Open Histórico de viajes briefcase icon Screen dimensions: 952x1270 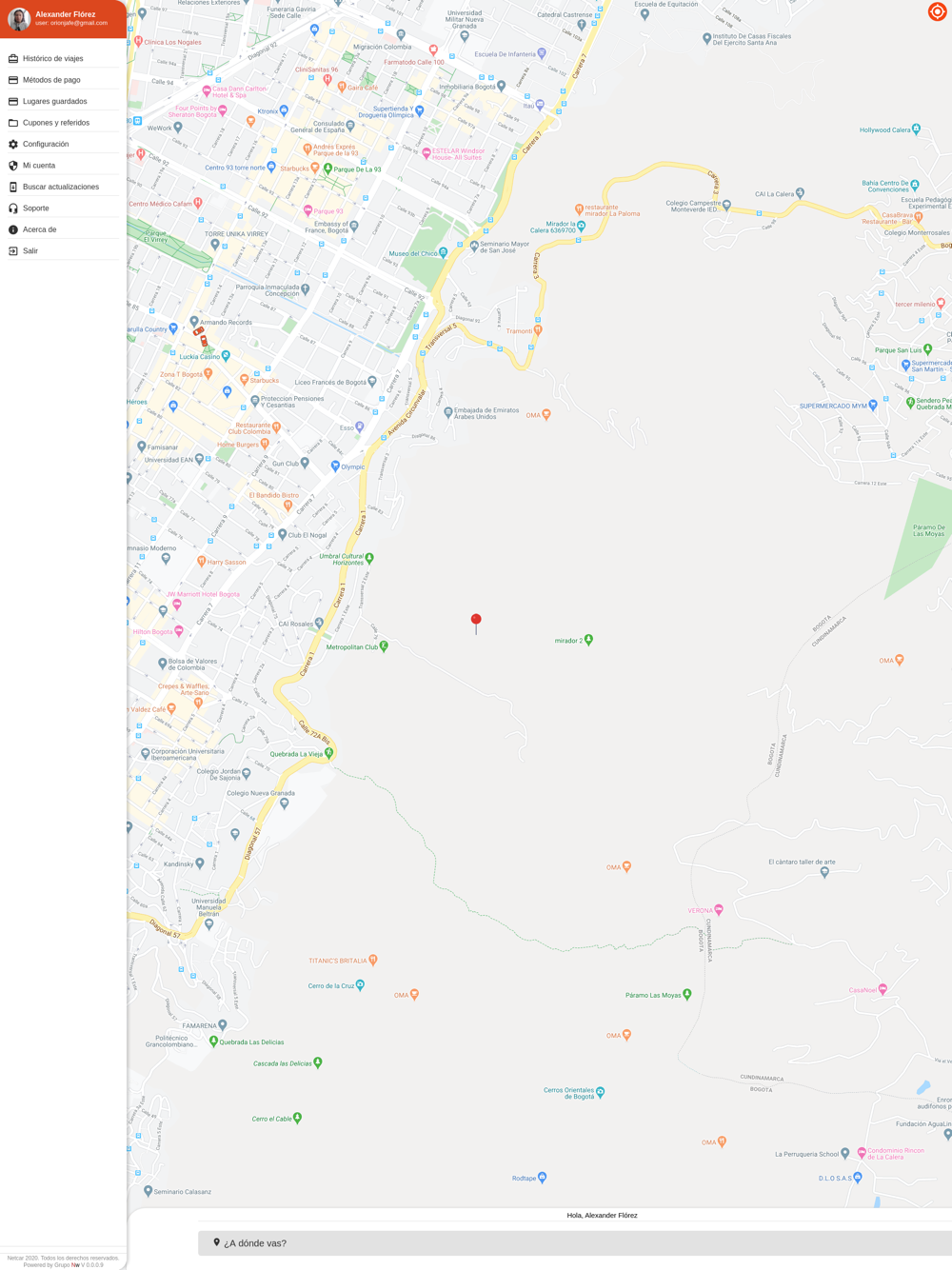tap(13, 59)
